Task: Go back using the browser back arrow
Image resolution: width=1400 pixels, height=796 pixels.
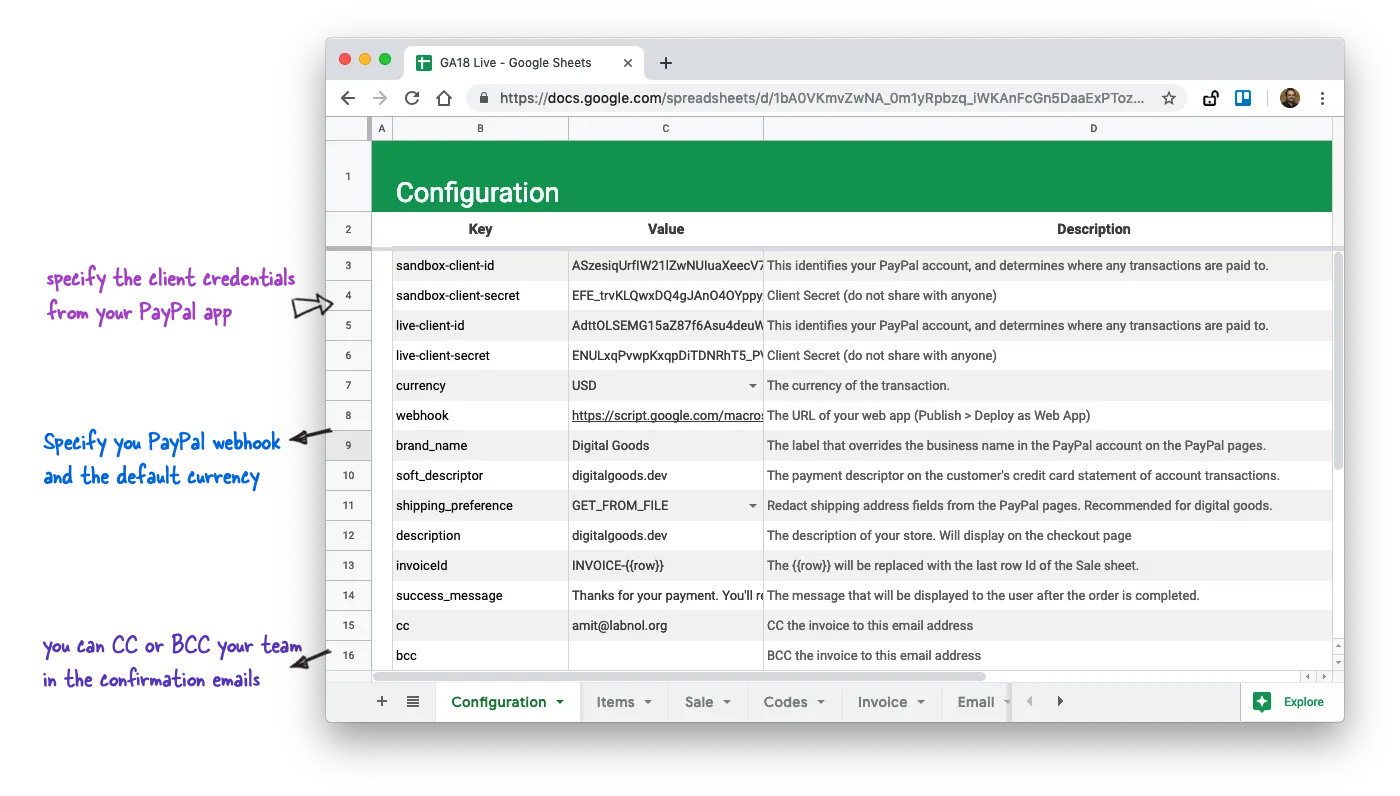Action: 347,98
